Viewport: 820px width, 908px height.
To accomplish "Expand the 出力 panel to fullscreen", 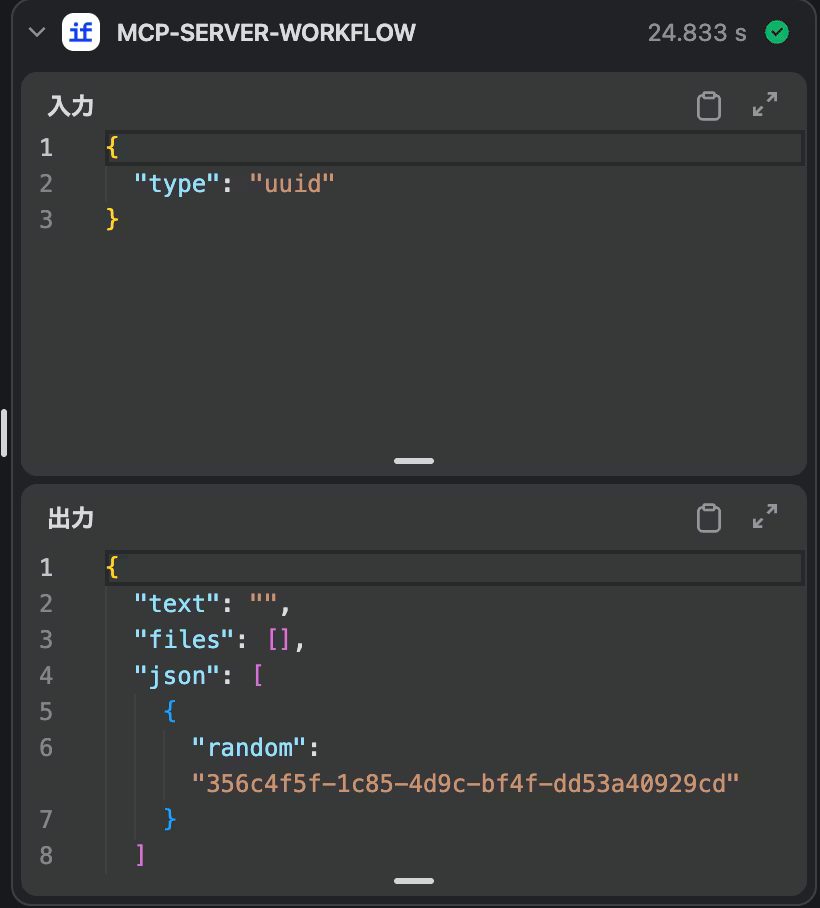I will tap(765, 518).
